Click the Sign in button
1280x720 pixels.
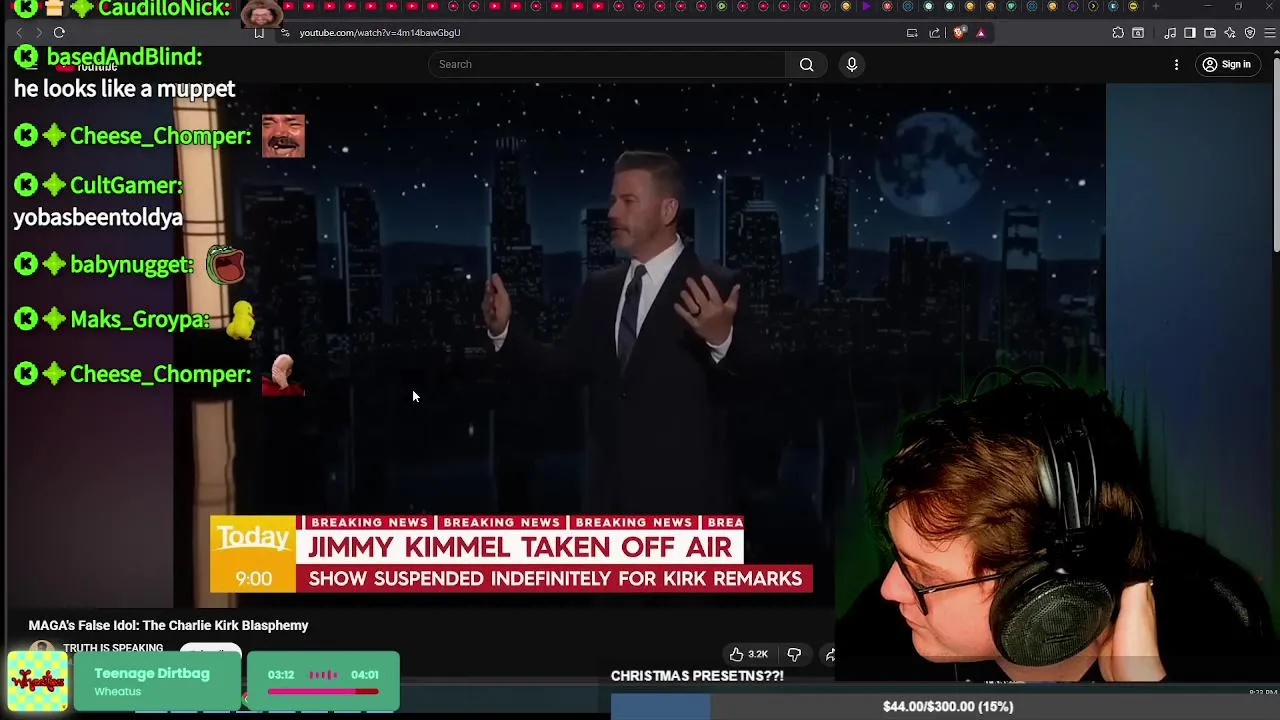1227,64
